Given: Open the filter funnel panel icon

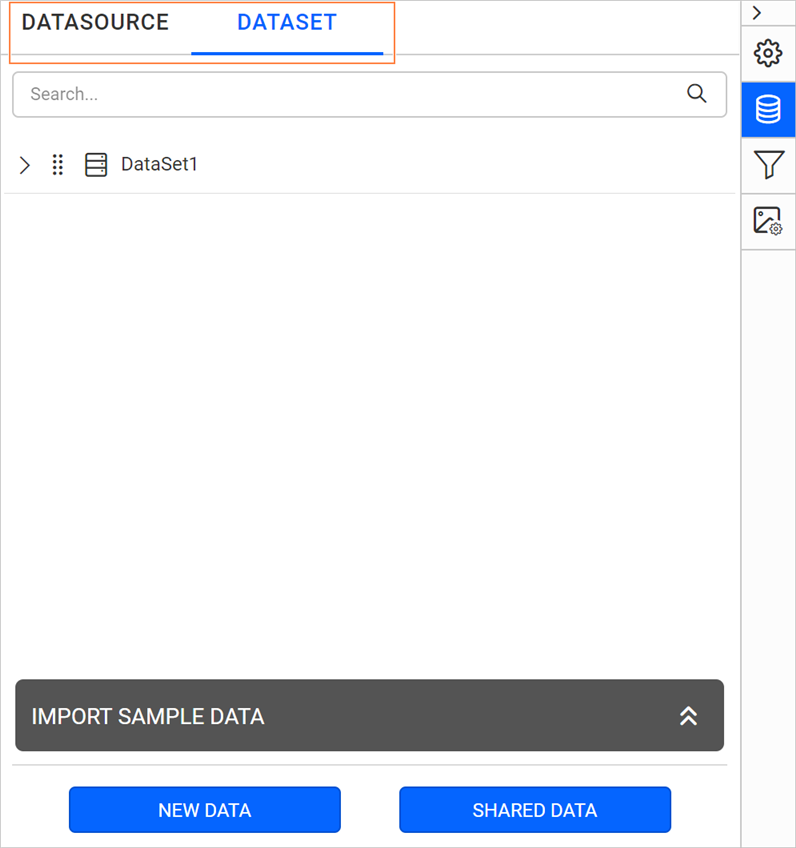Looking at the screenshot, I should tap(768, 165).
